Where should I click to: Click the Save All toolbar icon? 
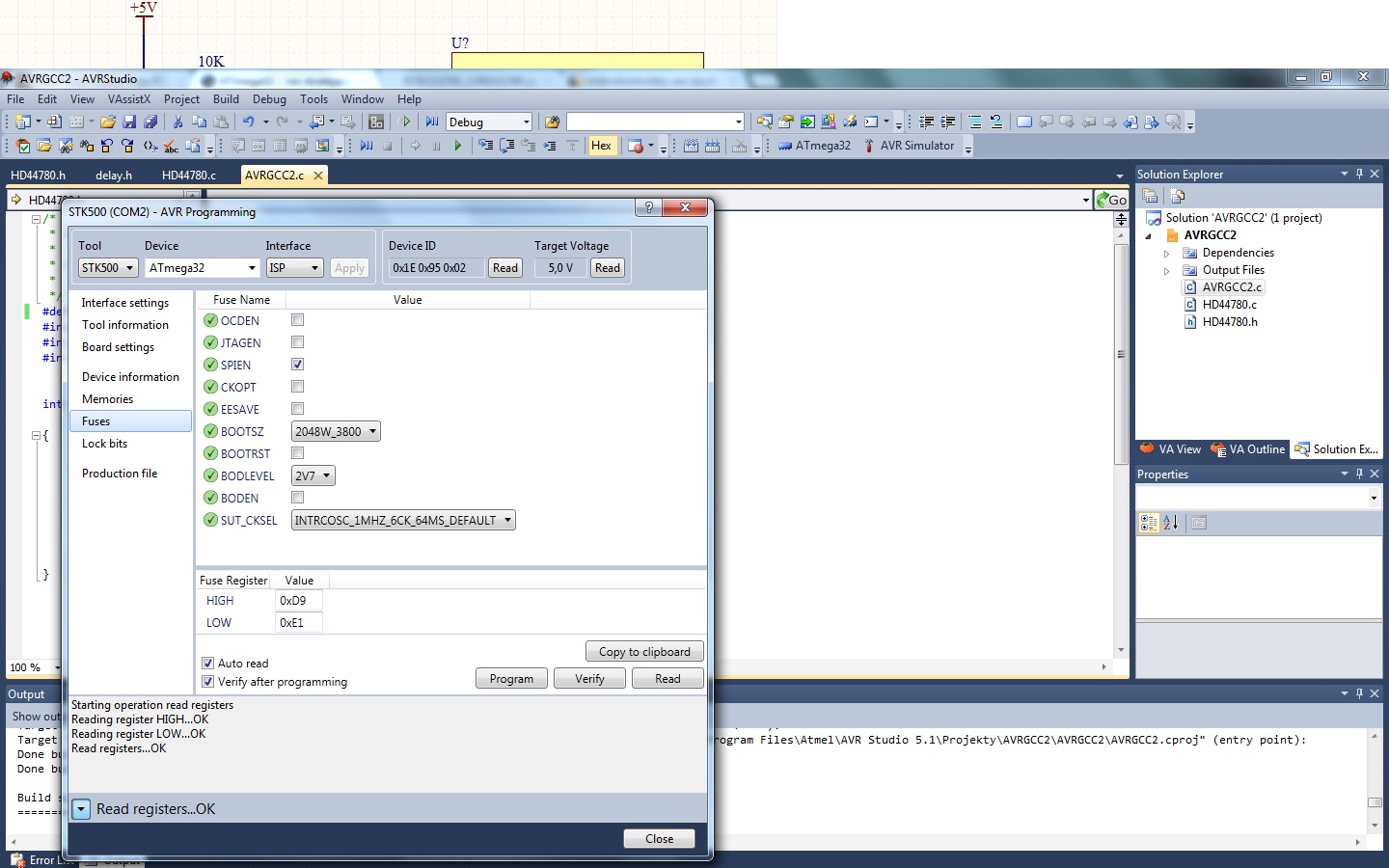(150, 122)
